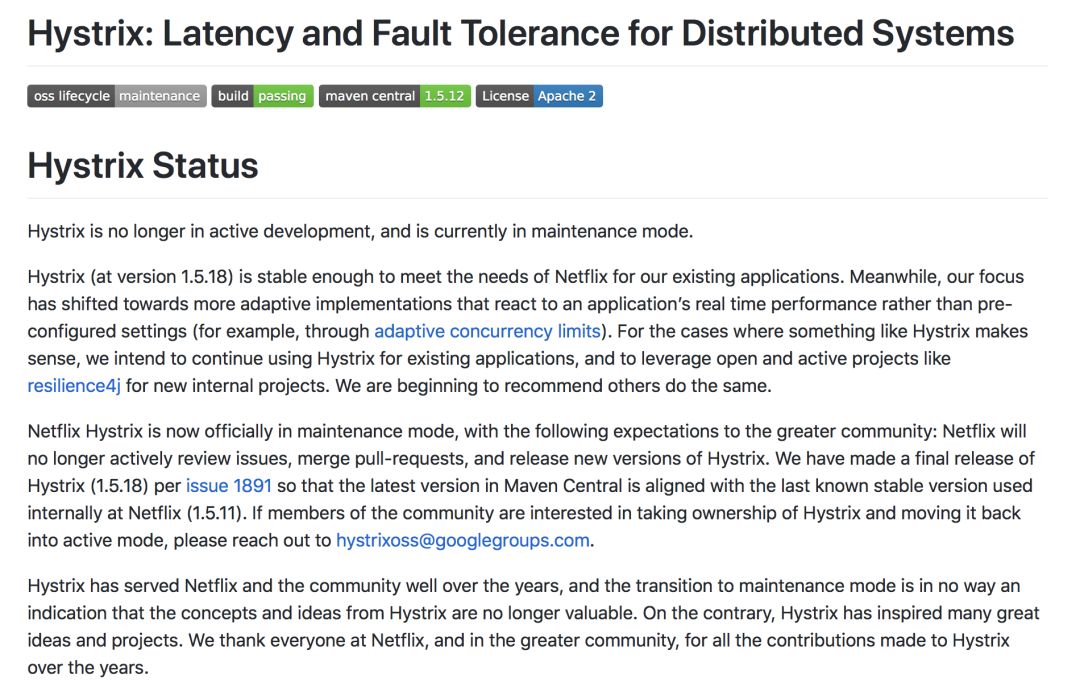Open the build passing badge
The height and width of the screenshot is (692, 1080).
point(262,96)
